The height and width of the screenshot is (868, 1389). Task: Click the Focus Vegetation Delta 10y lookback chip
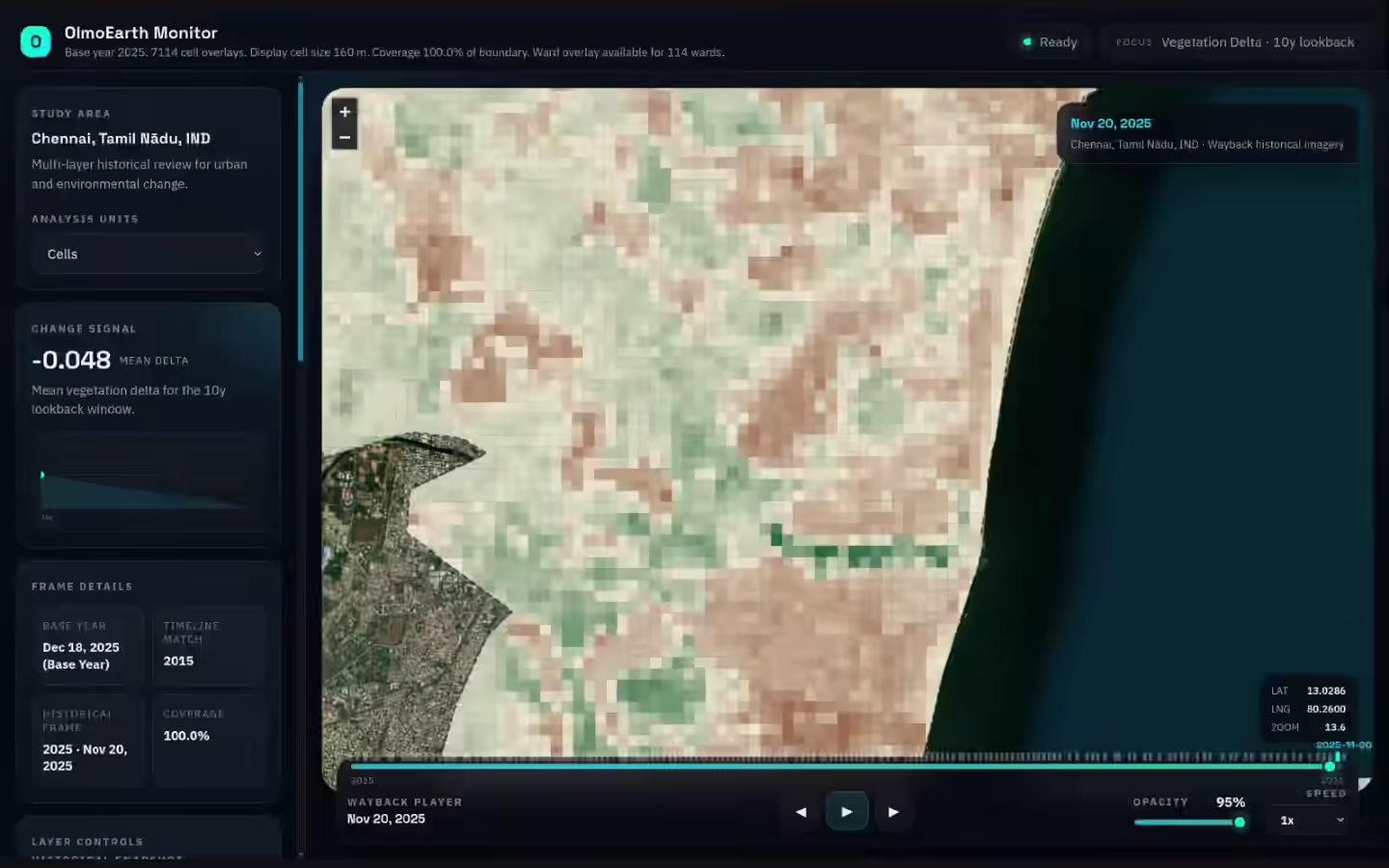[x=1235, y=42]
